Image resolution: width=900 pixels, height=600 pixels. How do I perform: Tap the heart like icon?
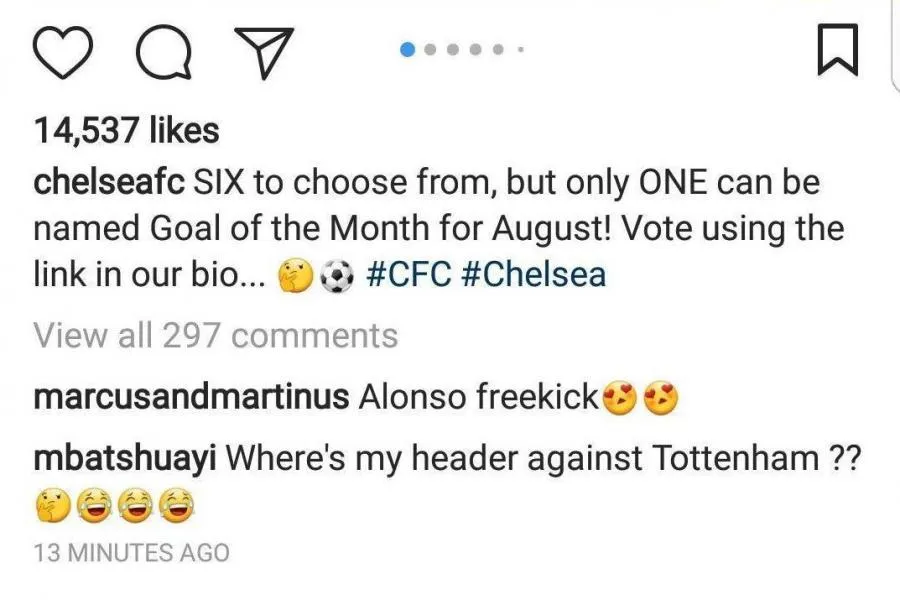pos(63,52)
